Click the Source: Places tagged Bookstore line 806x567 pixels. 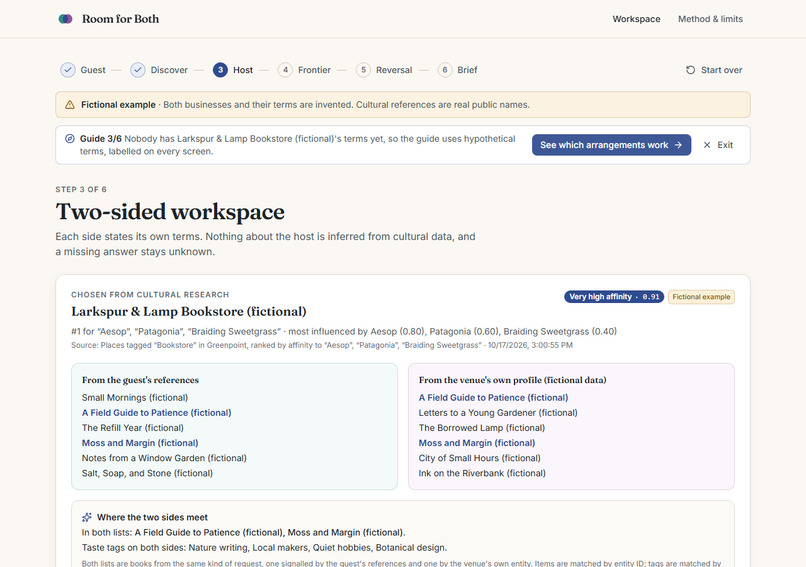(x=322, y=345)
